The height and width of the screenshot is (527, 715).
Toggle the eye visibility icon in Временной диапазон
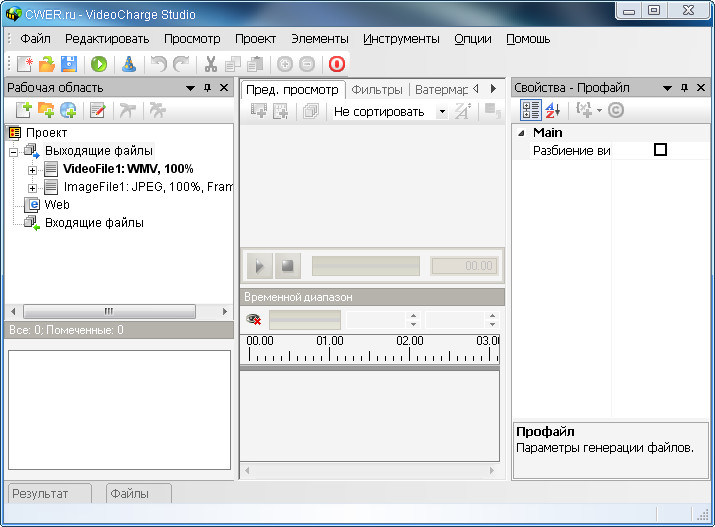click(x=254, y=320)
